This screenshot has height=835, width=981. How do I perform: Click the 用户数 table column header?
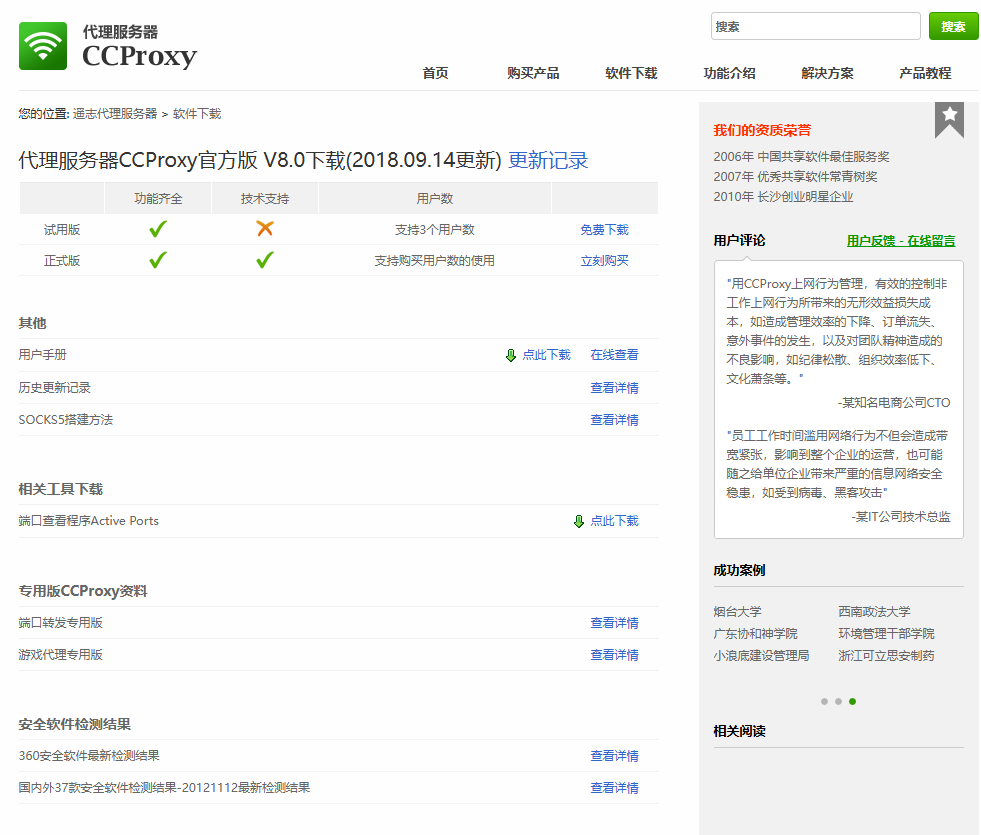click(x=435, y=199)
